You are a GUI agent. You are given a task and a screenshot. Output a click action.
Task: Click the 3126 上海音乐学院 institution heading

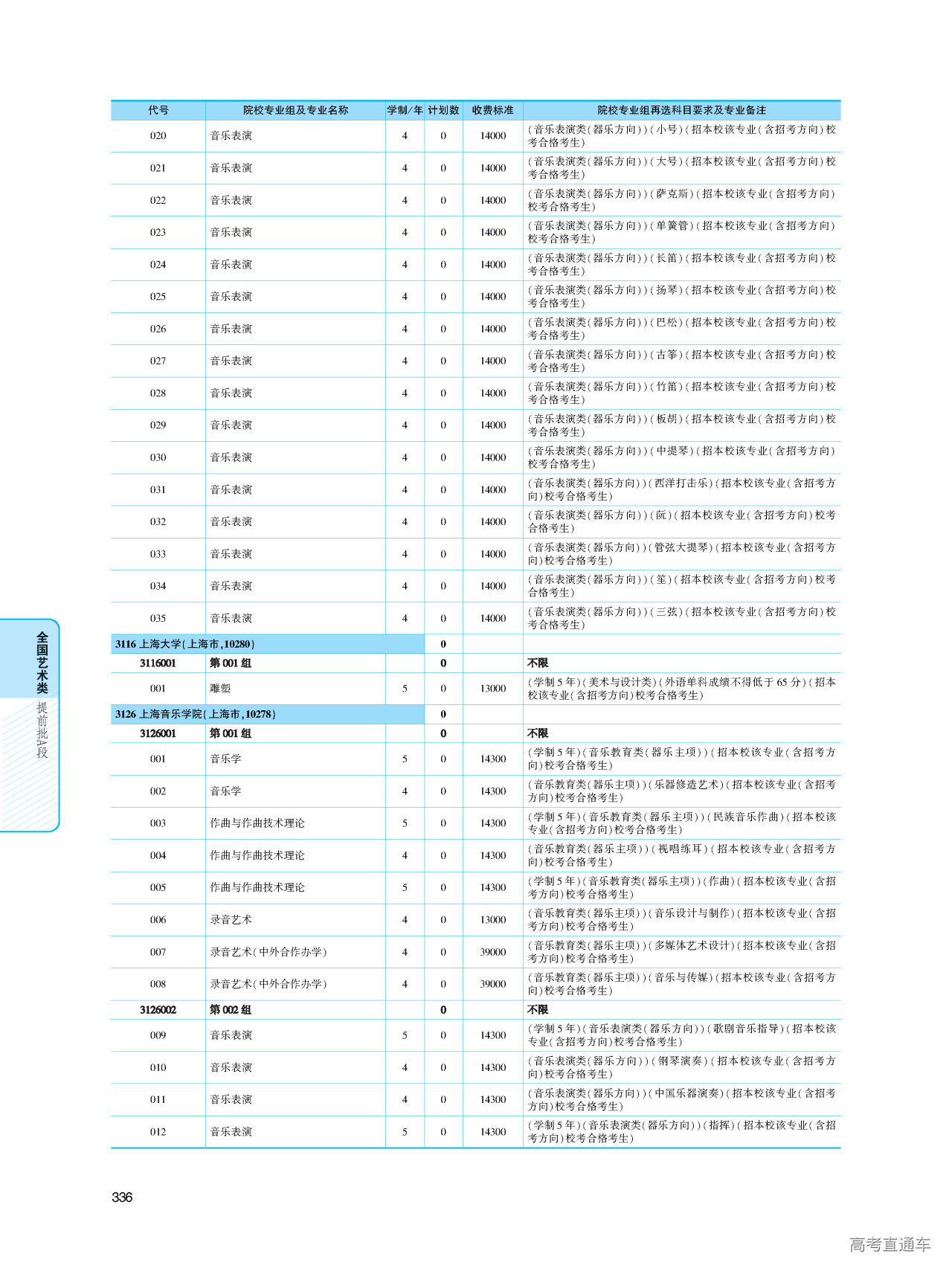coord(195,714)
